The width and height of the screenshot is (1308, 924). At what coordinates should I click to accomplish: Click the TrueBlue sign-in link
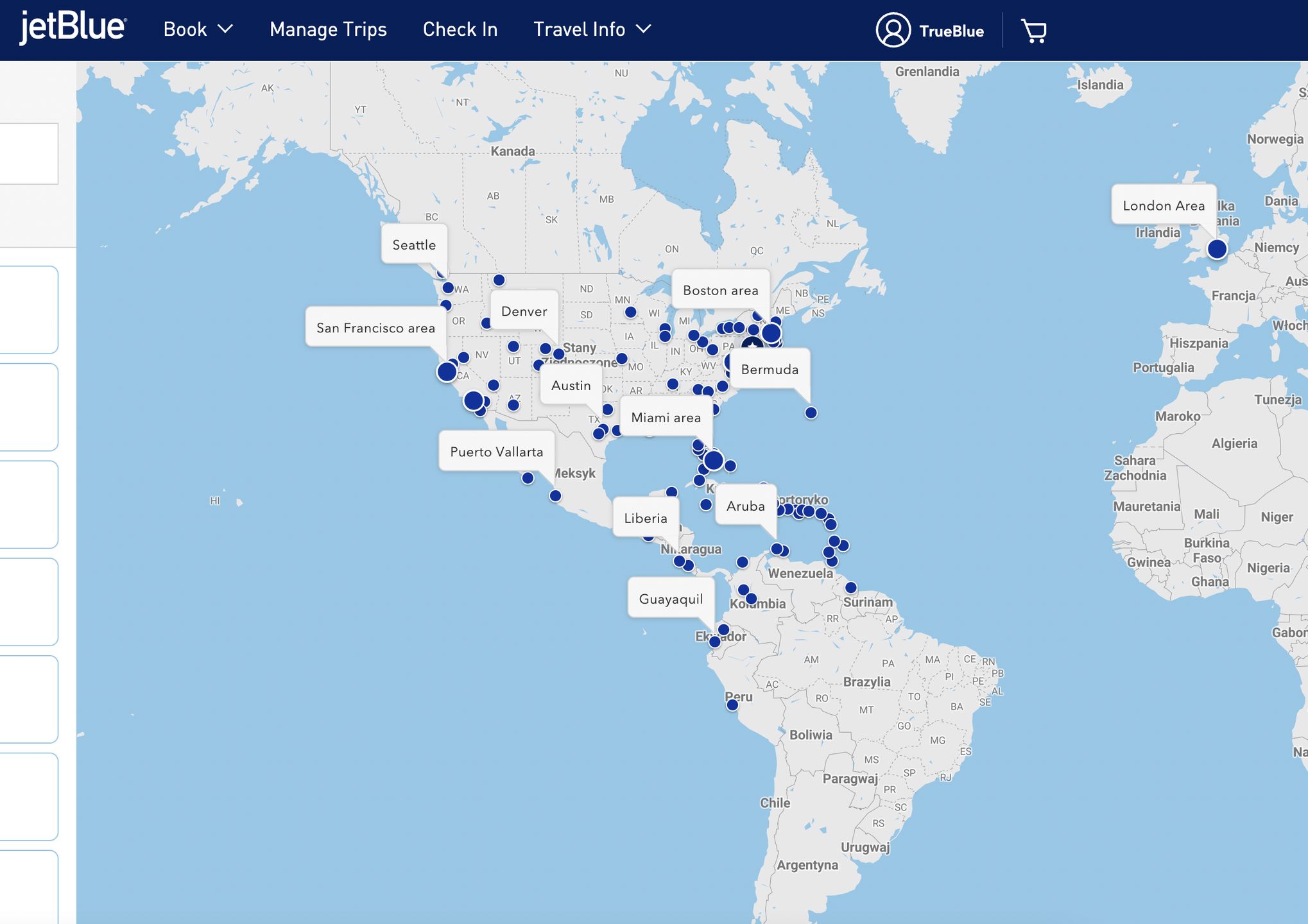point(951,31)
